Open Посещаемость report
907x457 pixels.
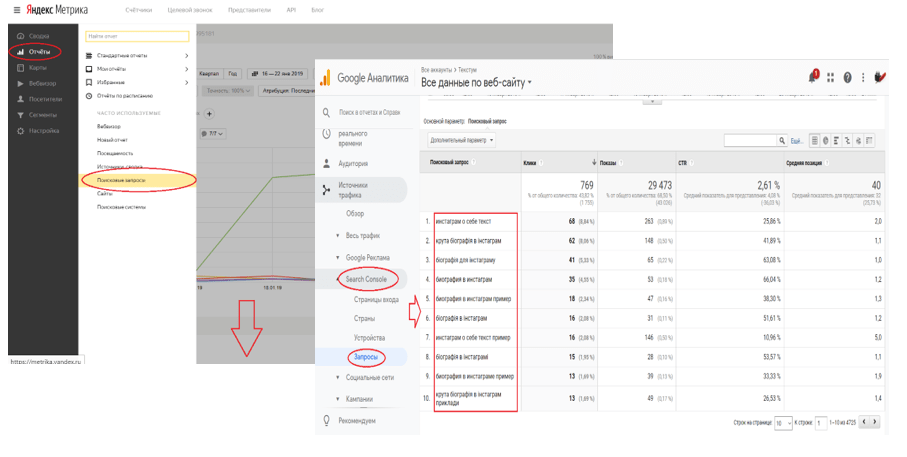(115, 153)
